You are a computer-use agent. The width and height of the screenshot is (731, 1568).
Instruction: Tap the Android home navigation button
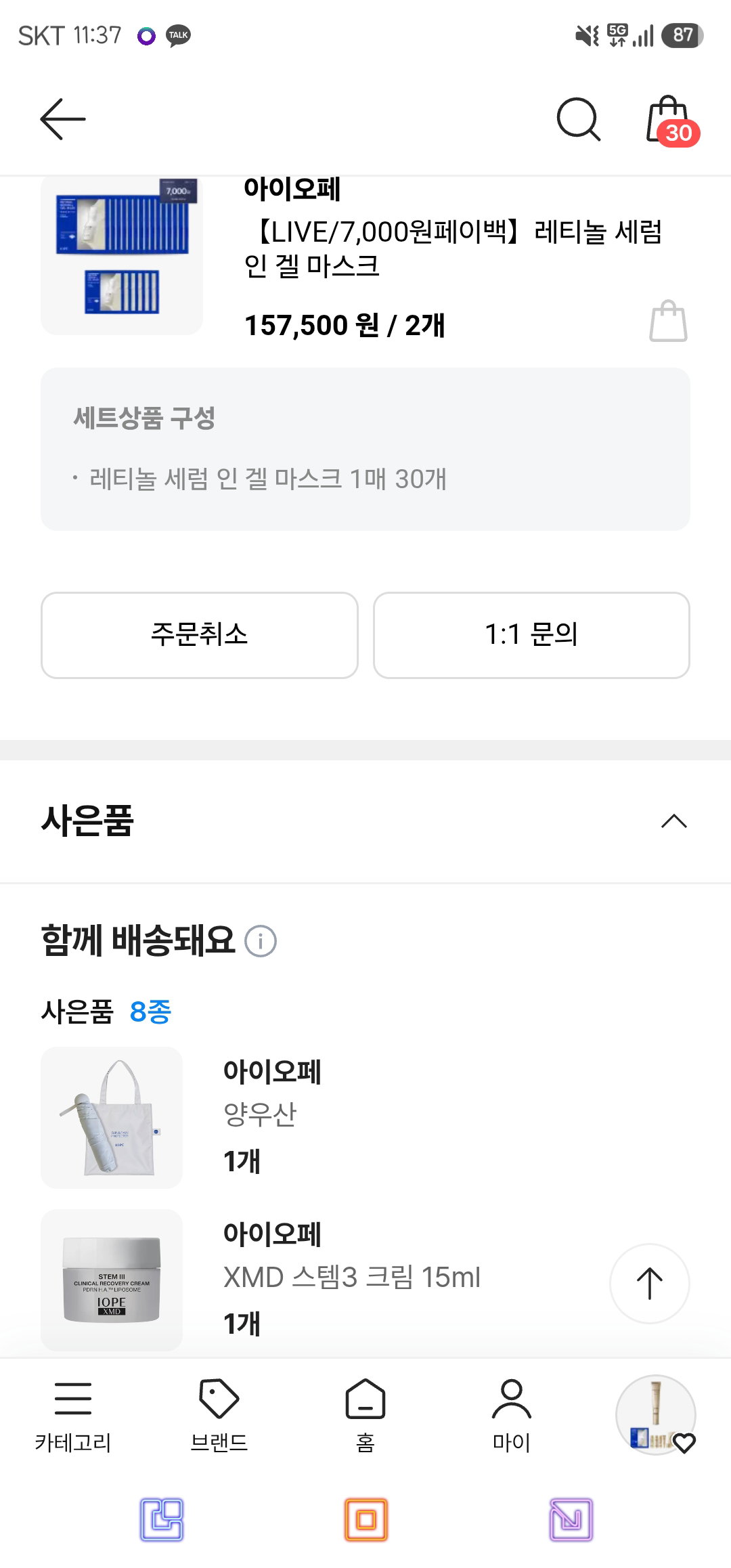(365, 1520)
